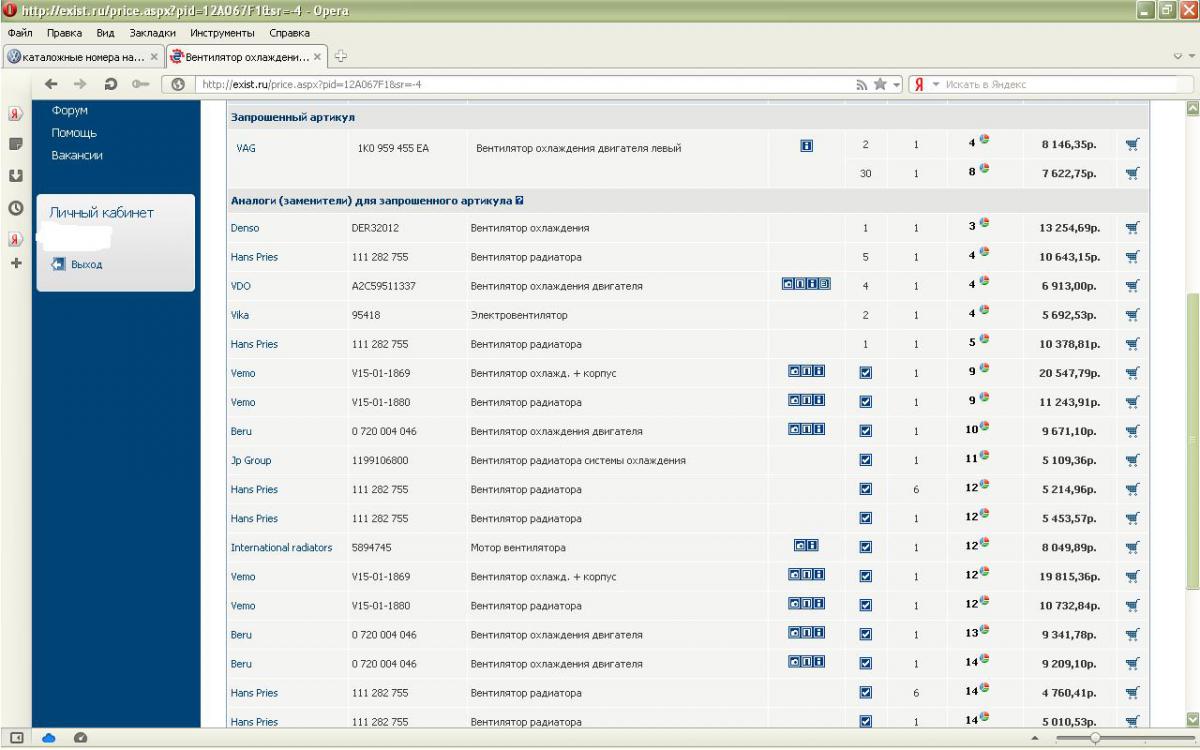Open the bookmark star dropdown arrow
The width and height of the screenshot is (1200, 750).
(x=897, y=85)
